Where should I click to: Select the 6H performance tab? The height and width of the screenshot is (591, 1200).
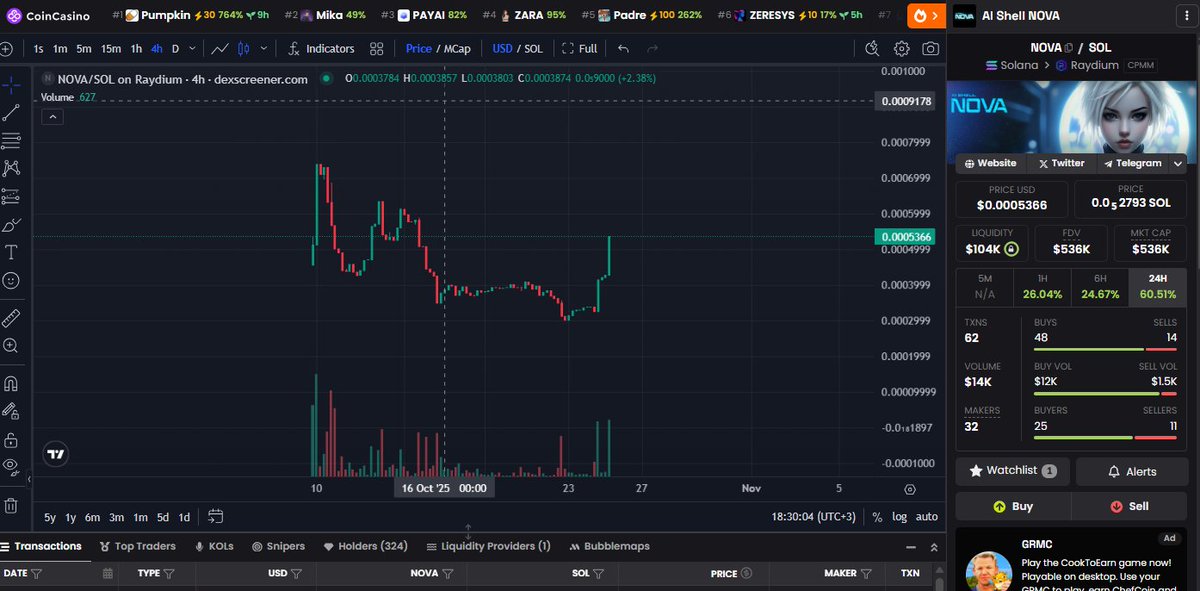point(1100,287)
